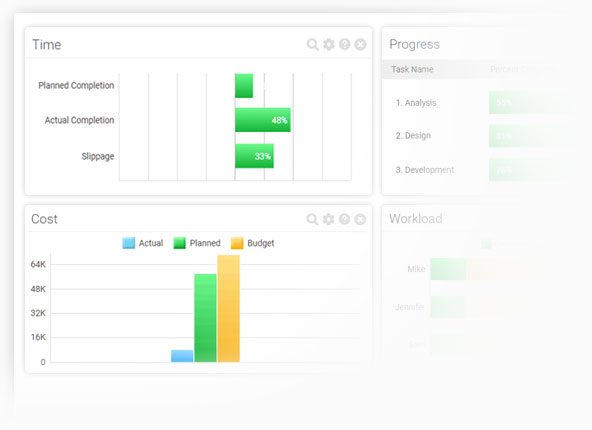Toggle the Planned series in Cost legend
The height and width of the screenshot is (430, 592).
197,243
